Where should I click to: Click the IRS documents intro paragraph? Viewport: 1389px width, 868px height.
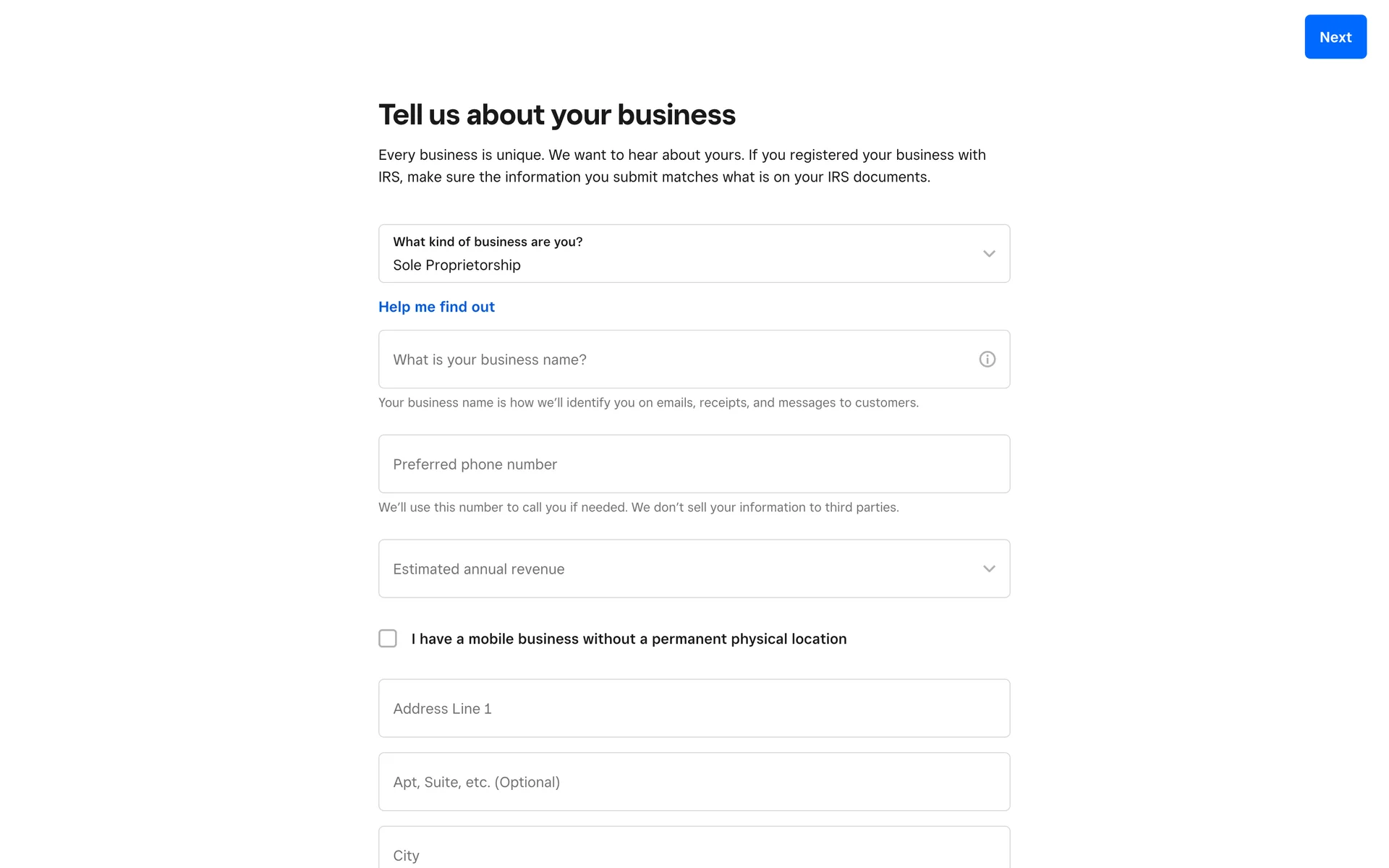pos(681,166)
